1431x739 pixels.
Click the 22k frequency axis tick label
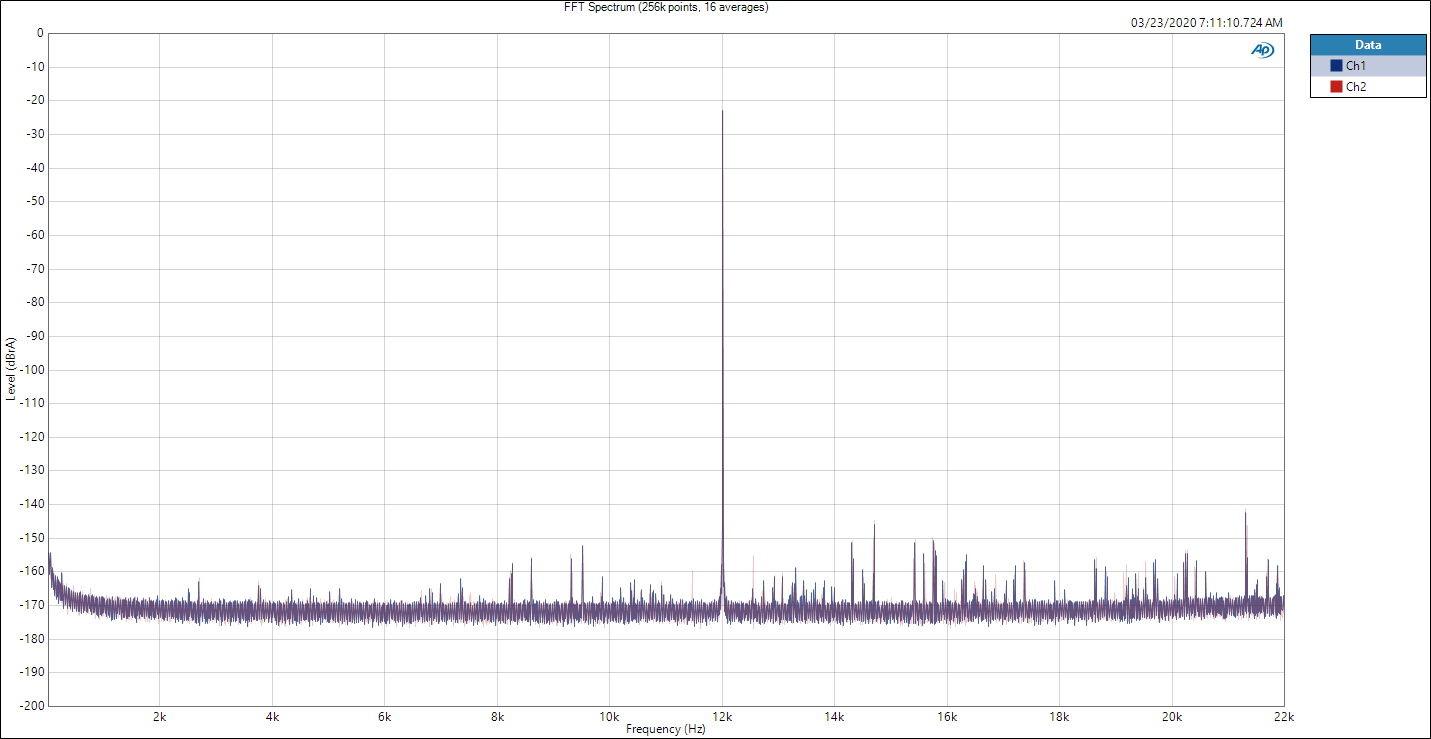tap(1284, 717)
